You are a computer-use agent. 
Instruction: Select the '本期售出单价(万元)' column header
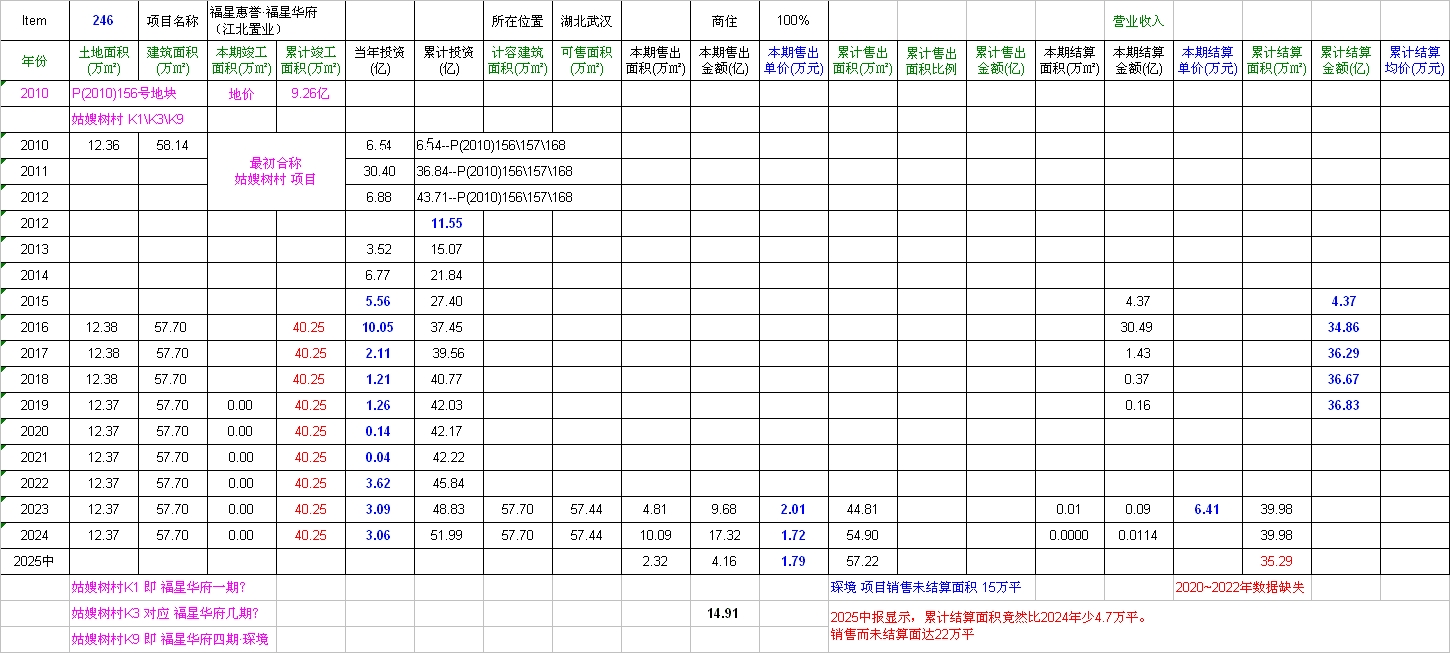tap(794, 61)
